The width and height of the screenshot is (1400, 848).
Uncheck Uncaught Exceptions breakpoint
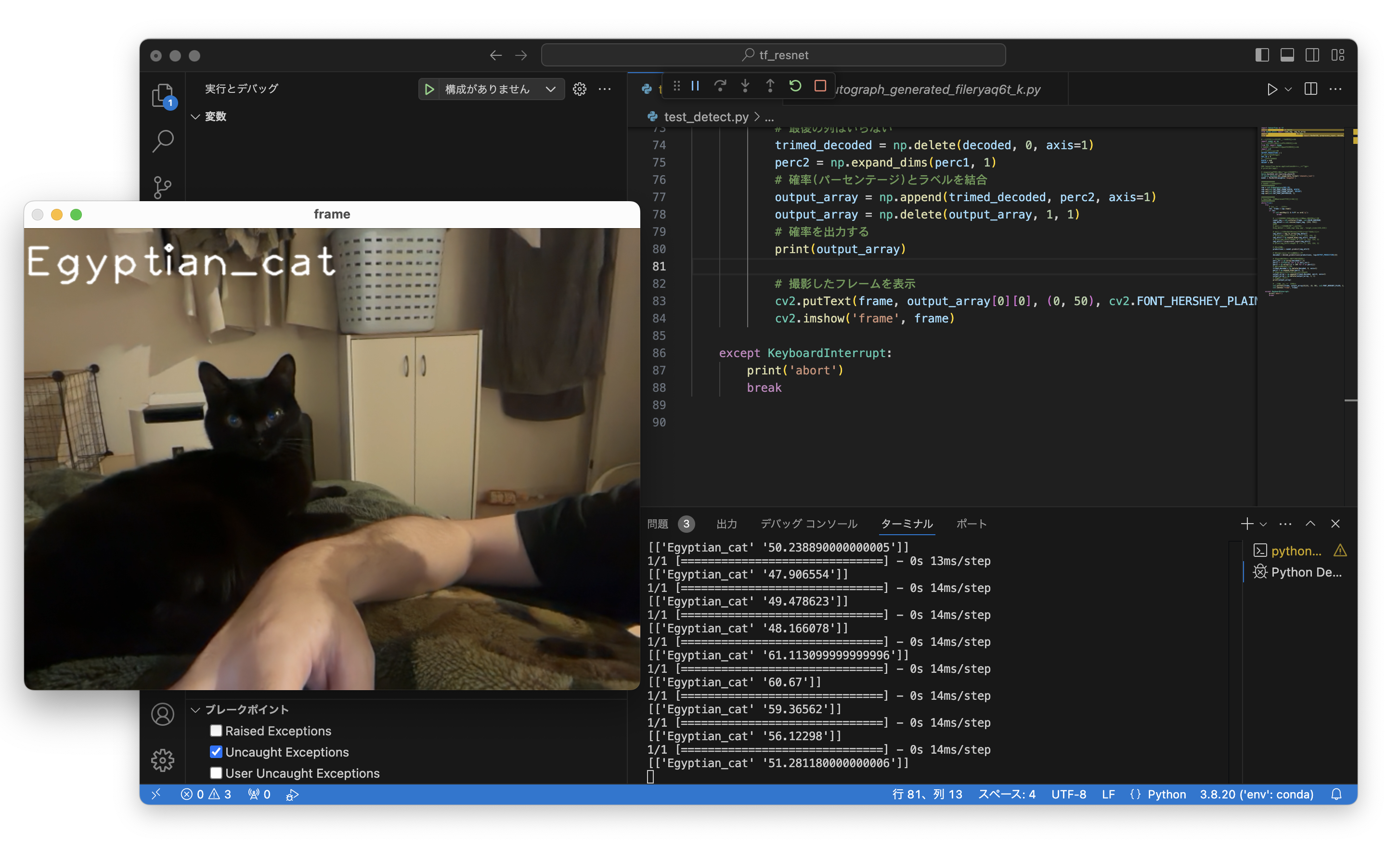(216, 751)
